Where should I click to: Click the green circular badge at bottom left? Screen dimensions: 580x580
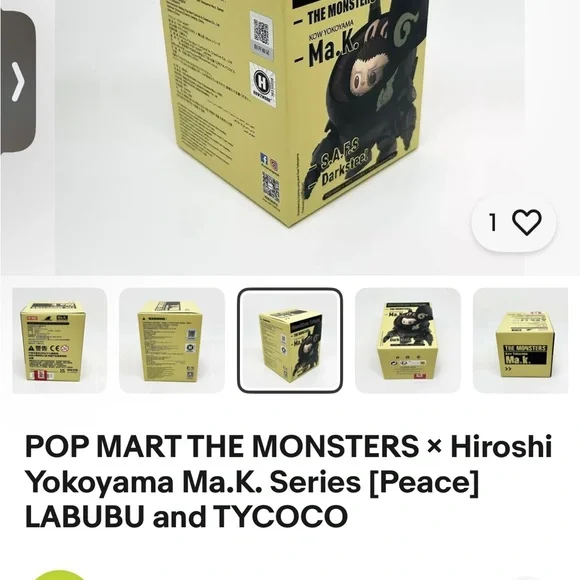pyautogui.click(x=59, y=575)
